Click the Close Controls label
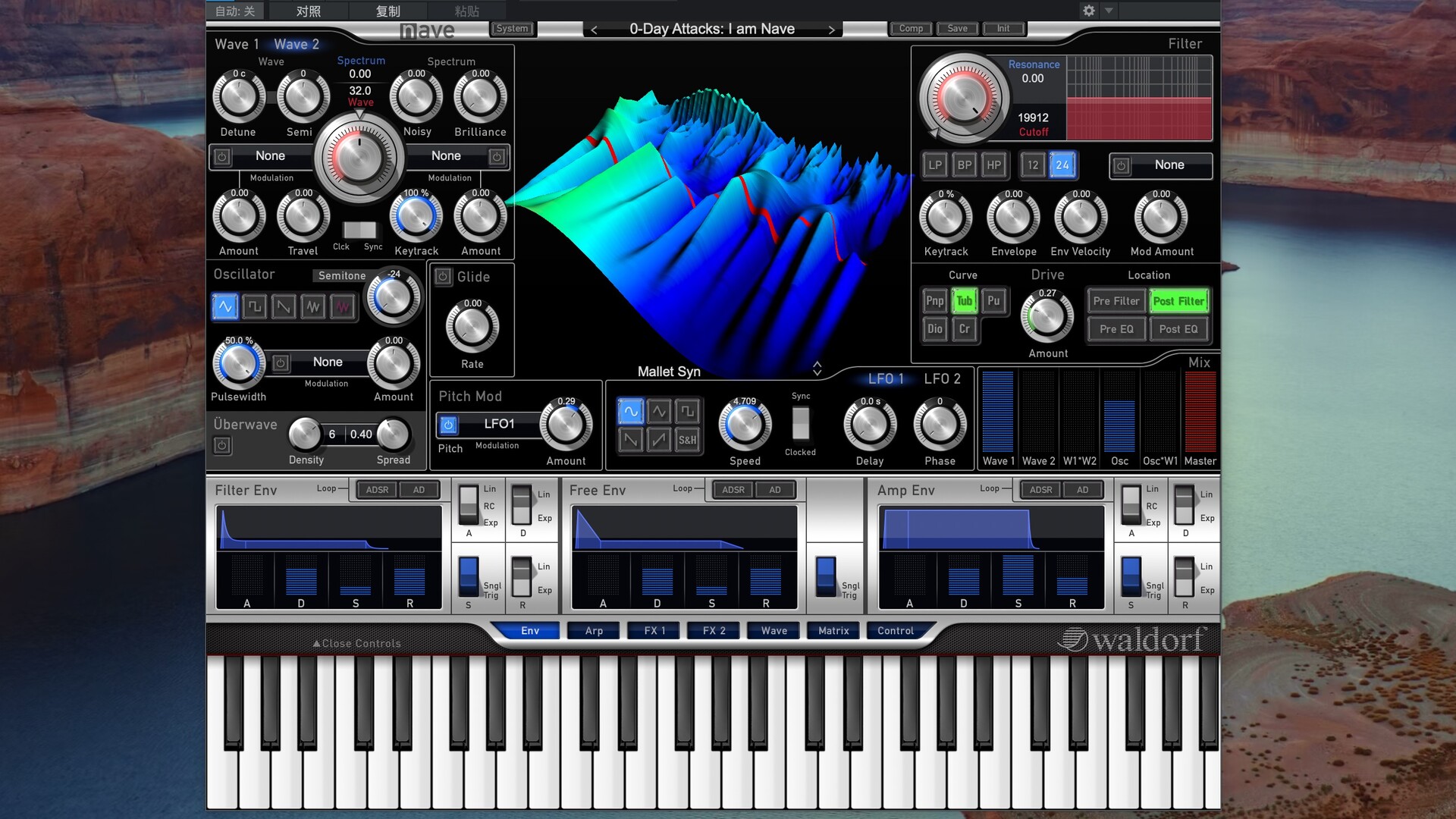Viewport: 1456px width, 819px height. tap(356, 644)
